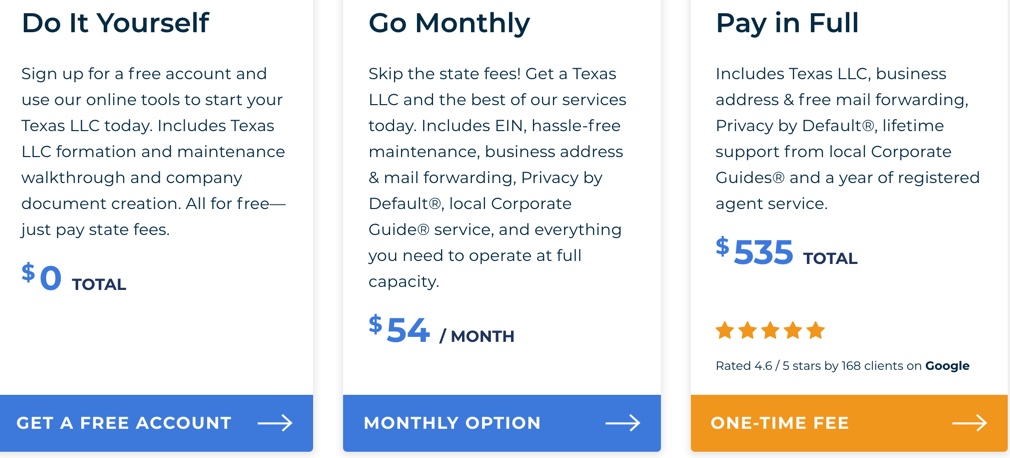Click the Go Monthly heading
Viewport: 1010px width, 458px height.
coord(449,23)
